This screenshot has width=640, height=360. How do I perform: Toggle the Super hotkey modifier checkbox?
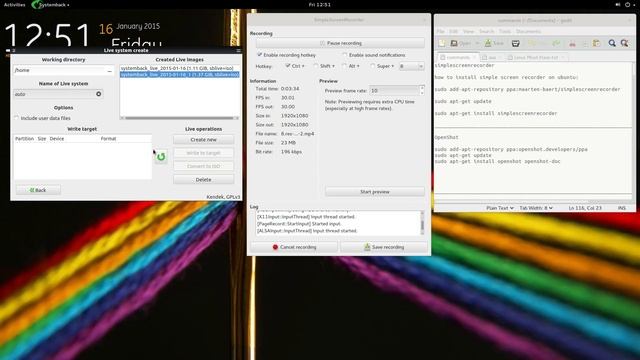point(373,66)
